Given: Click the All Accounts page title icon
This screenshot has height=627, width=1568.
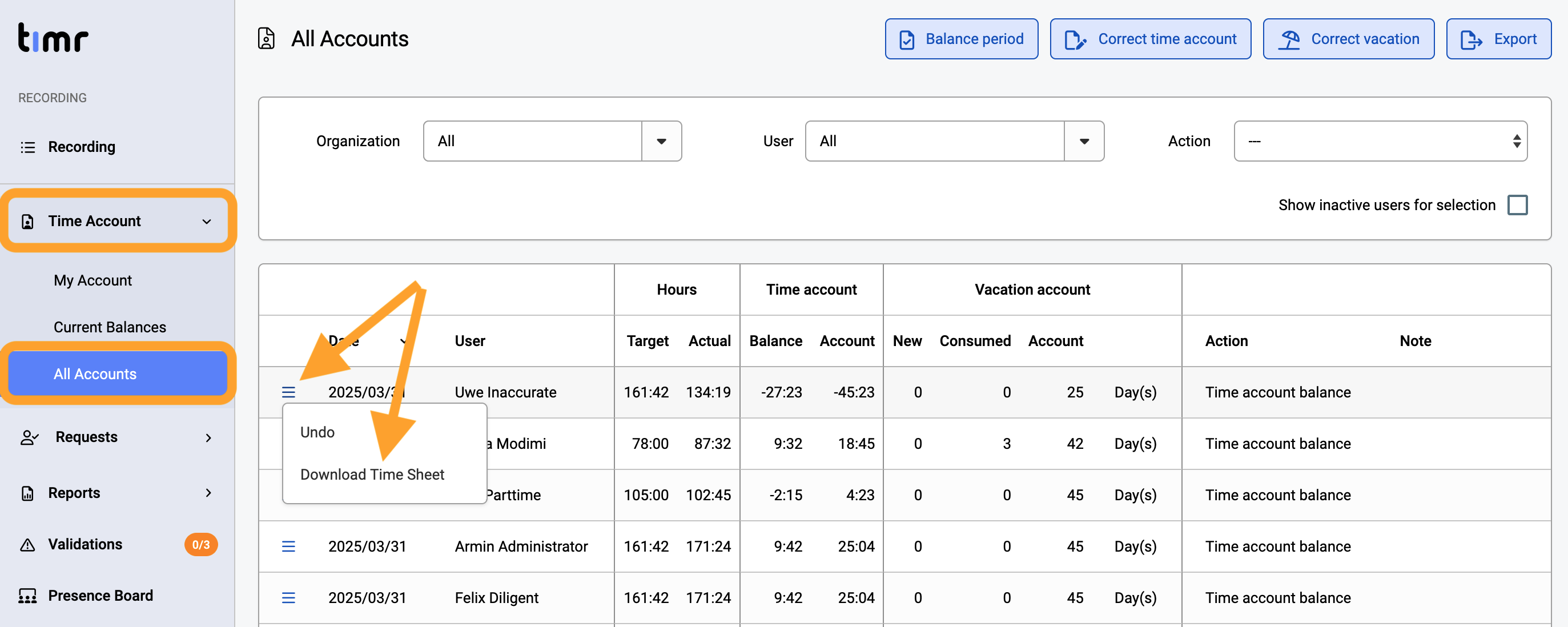Looking at the screenshot, I should pos(266,38).
